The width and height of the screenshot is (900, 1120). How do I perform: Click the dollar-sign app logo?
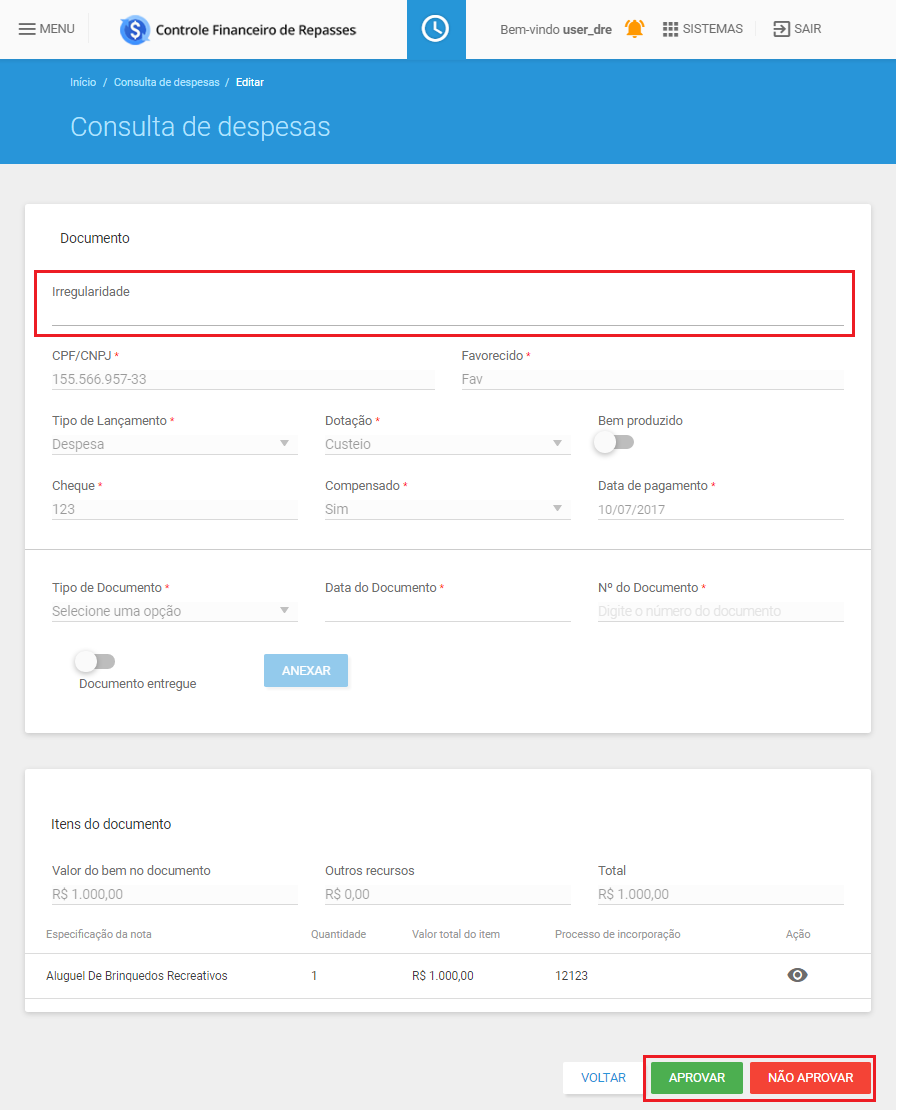click(135, 30)
